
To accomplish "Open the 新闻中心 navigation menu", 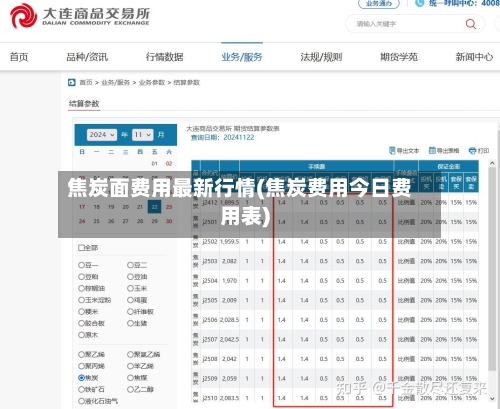I will click(474, 57).
